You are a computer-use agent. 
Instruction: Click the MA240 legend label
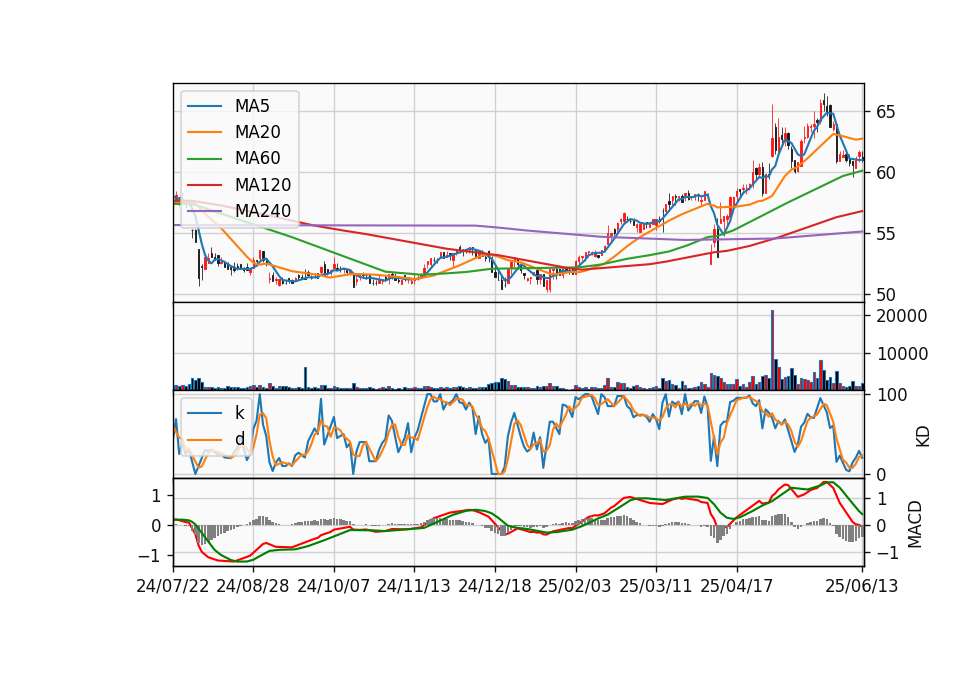263,211
